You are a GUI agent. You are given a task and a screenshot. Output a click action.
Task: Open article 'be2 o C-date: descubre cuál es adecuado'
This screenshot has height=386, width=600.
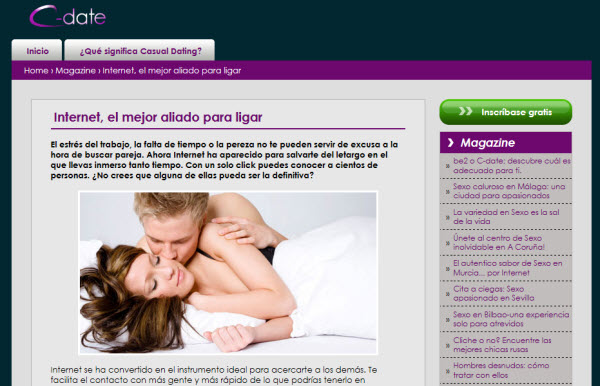[x=511, y=166]
